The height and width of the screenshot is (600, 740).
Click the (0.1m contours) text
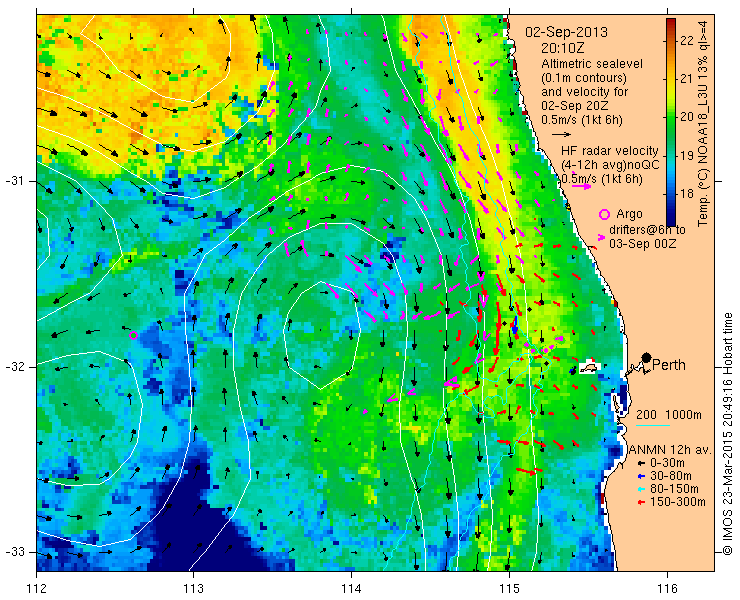click(584, 77)
